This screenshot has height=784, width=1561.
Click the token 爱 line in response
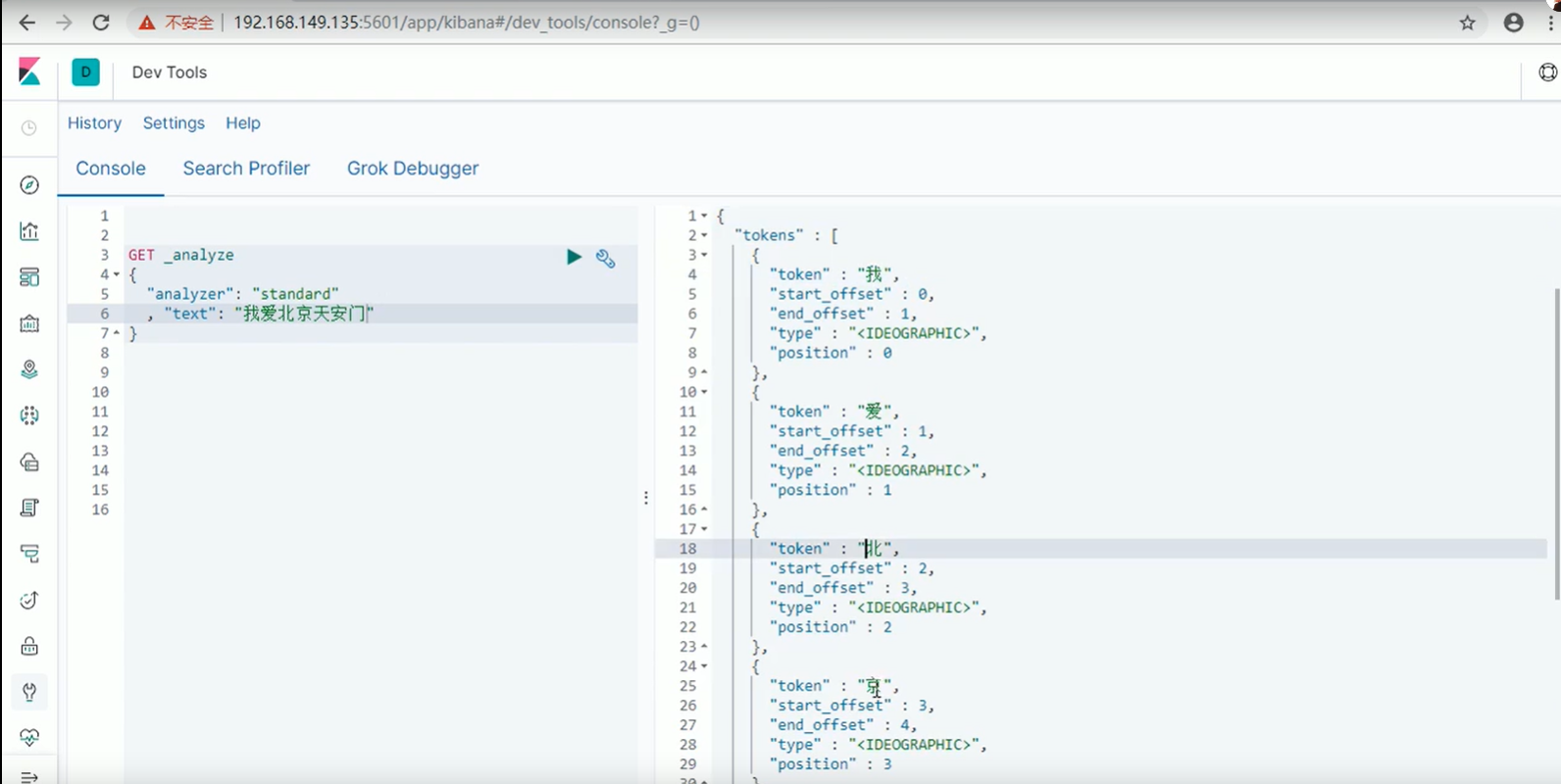[834, 412]
